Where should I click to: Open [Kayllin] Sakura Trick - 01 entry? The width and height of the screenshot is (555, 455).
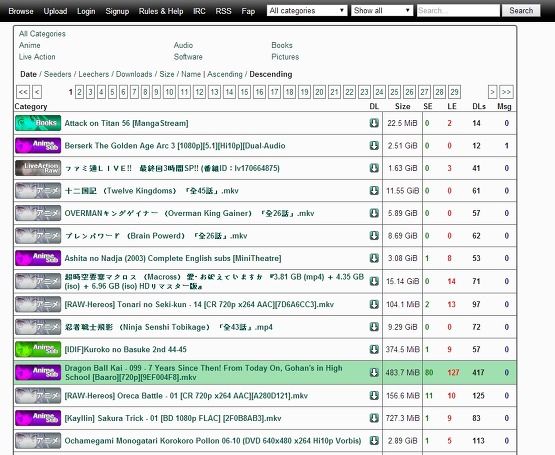point(173,418)
